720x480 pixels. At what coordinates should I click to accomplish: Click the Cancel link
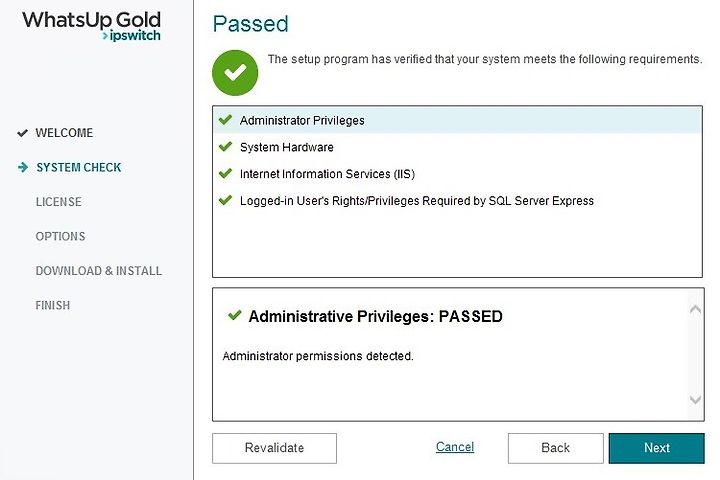tap(455, 447)
